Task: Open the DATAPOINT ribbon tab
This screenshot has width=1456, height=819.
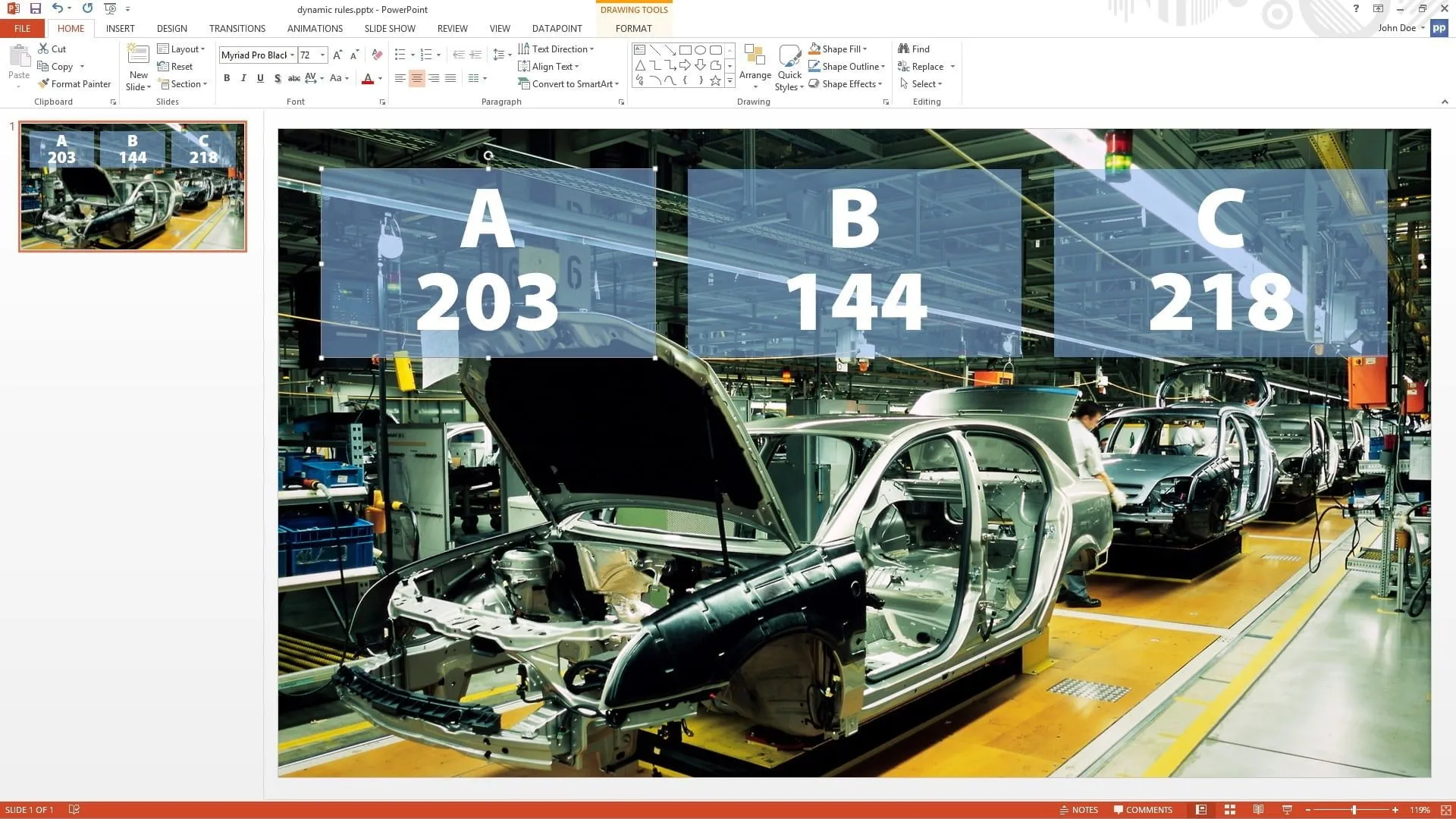Action: [557, 29]
